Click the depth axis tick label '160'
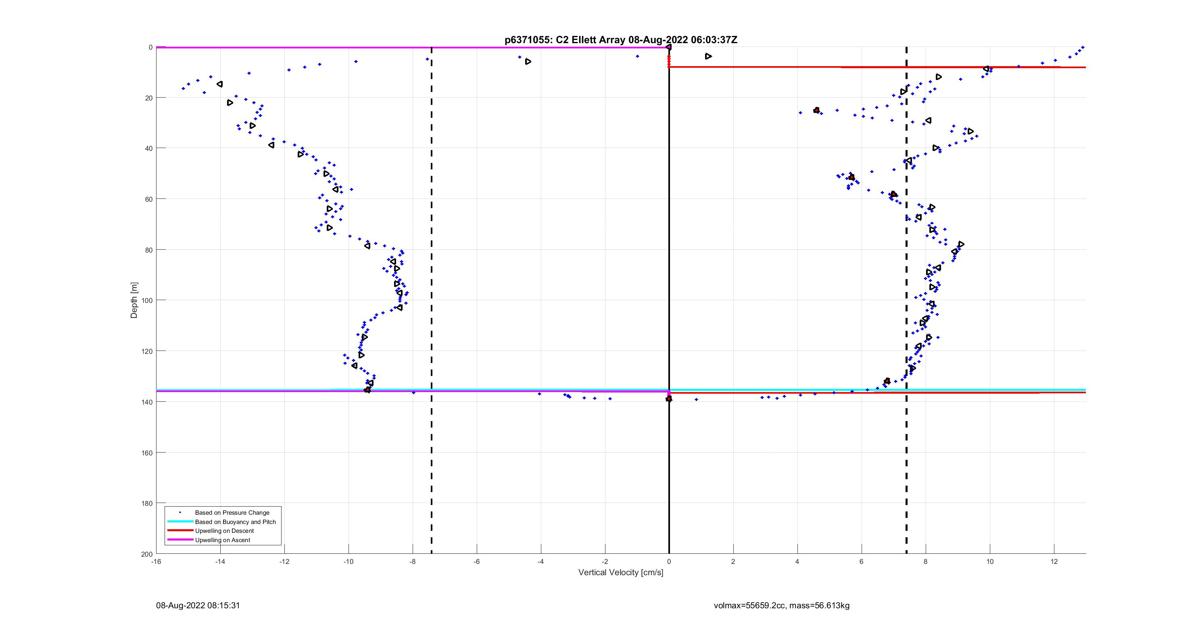Screen dimensions: 1200x622 [x=146, y=452]
